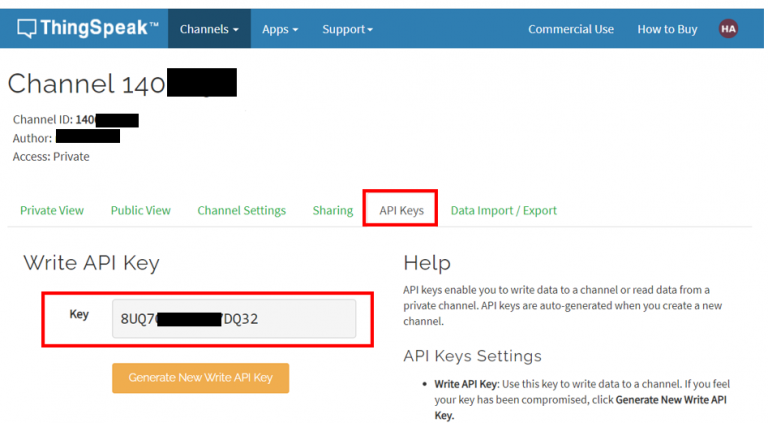Click inside the Write API Key field

(234, 319)
